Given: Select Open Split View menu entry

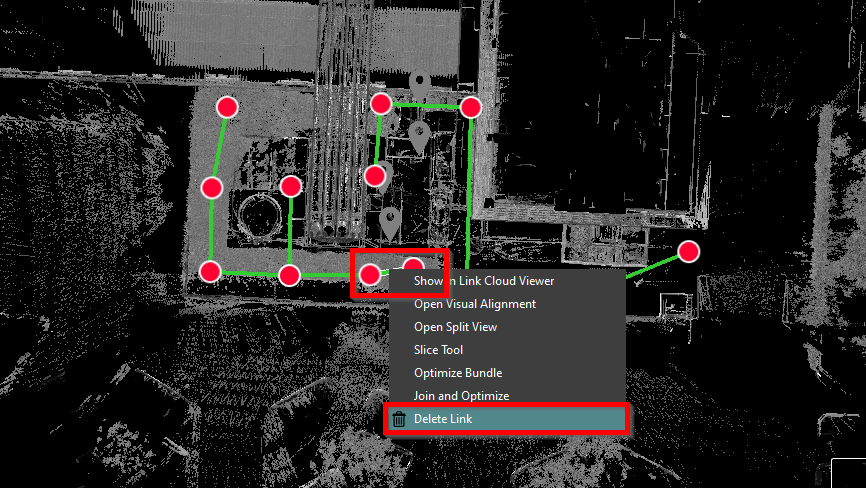Looking at the screenshot, I should click(x=455, y=327).
